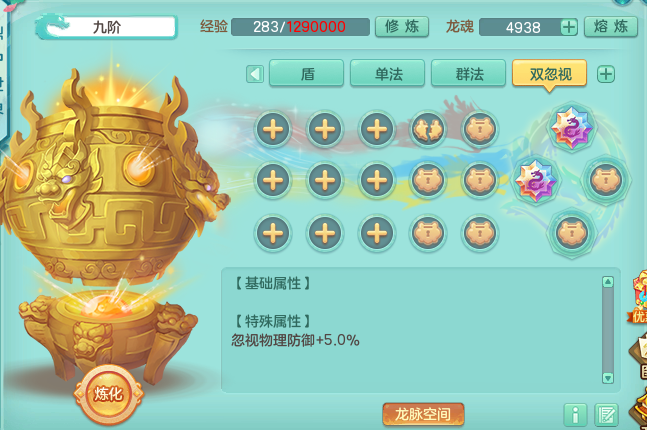This screenshot has height=430, width=647.
Task: Click the plus icon next to the 龙魂 4938 value
Action: [569, 27]
